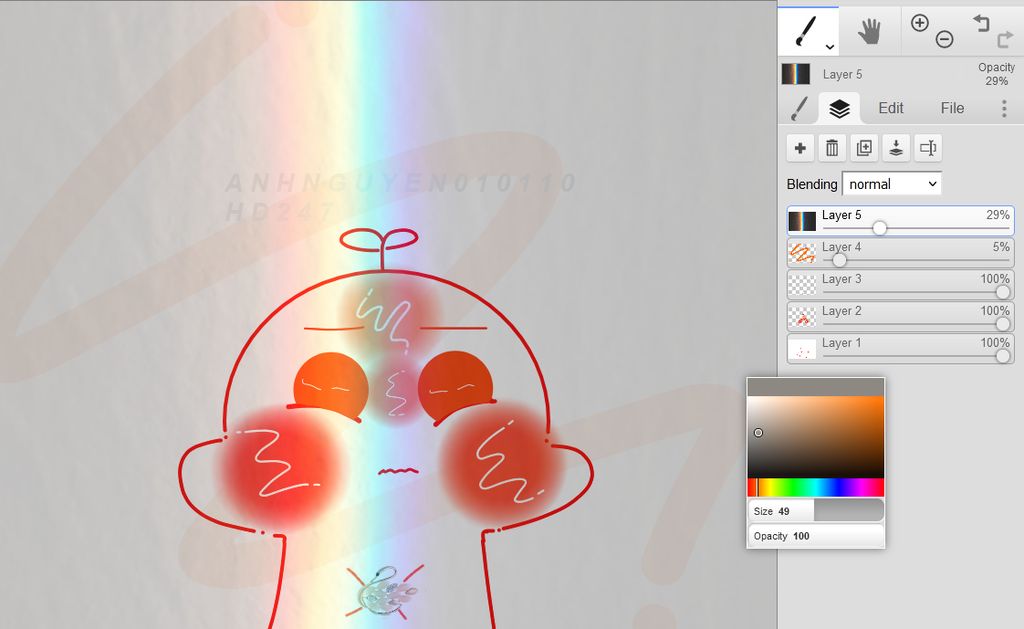Select the brush tool
Viewport: 1024px width, 629px height.
coord(805,30)
